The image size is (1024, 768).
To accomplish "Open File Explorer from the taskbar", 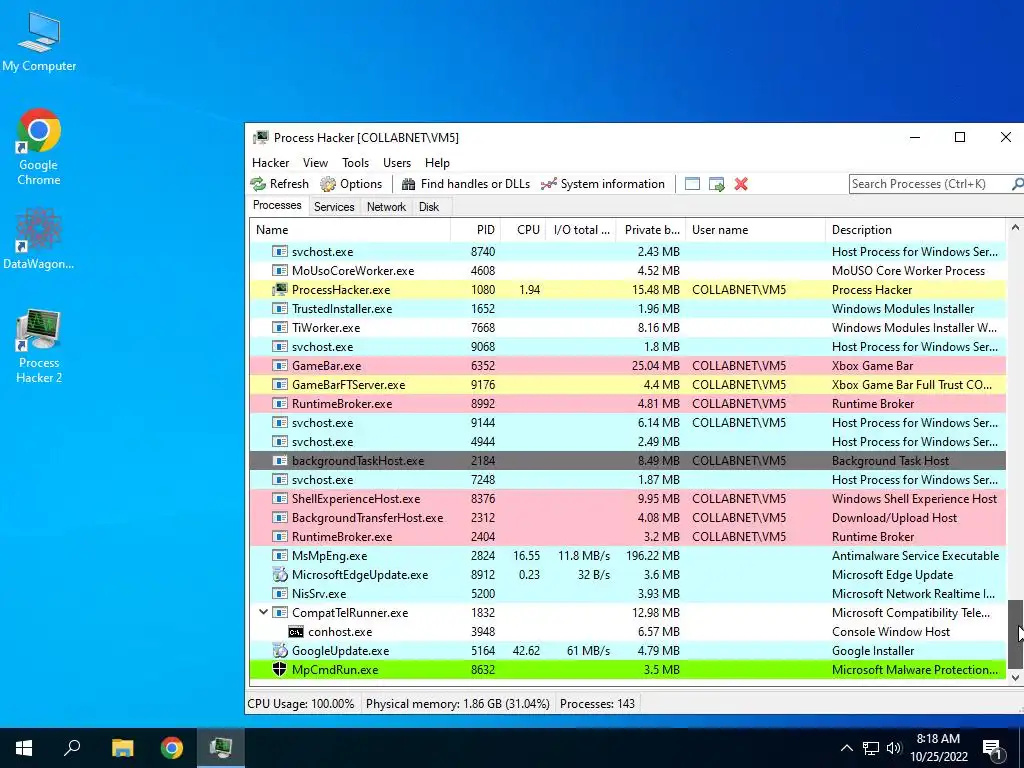I will pos(122,748).
